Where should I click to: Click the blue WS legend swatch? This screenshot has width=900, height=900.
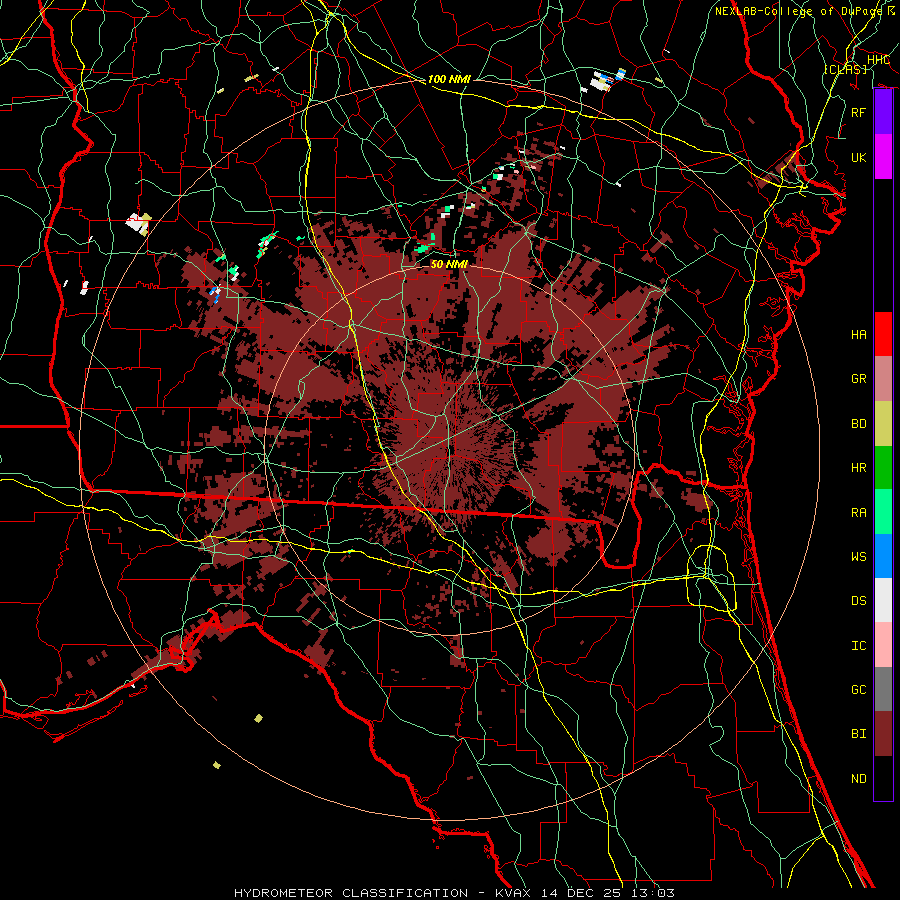pos(883,556)
